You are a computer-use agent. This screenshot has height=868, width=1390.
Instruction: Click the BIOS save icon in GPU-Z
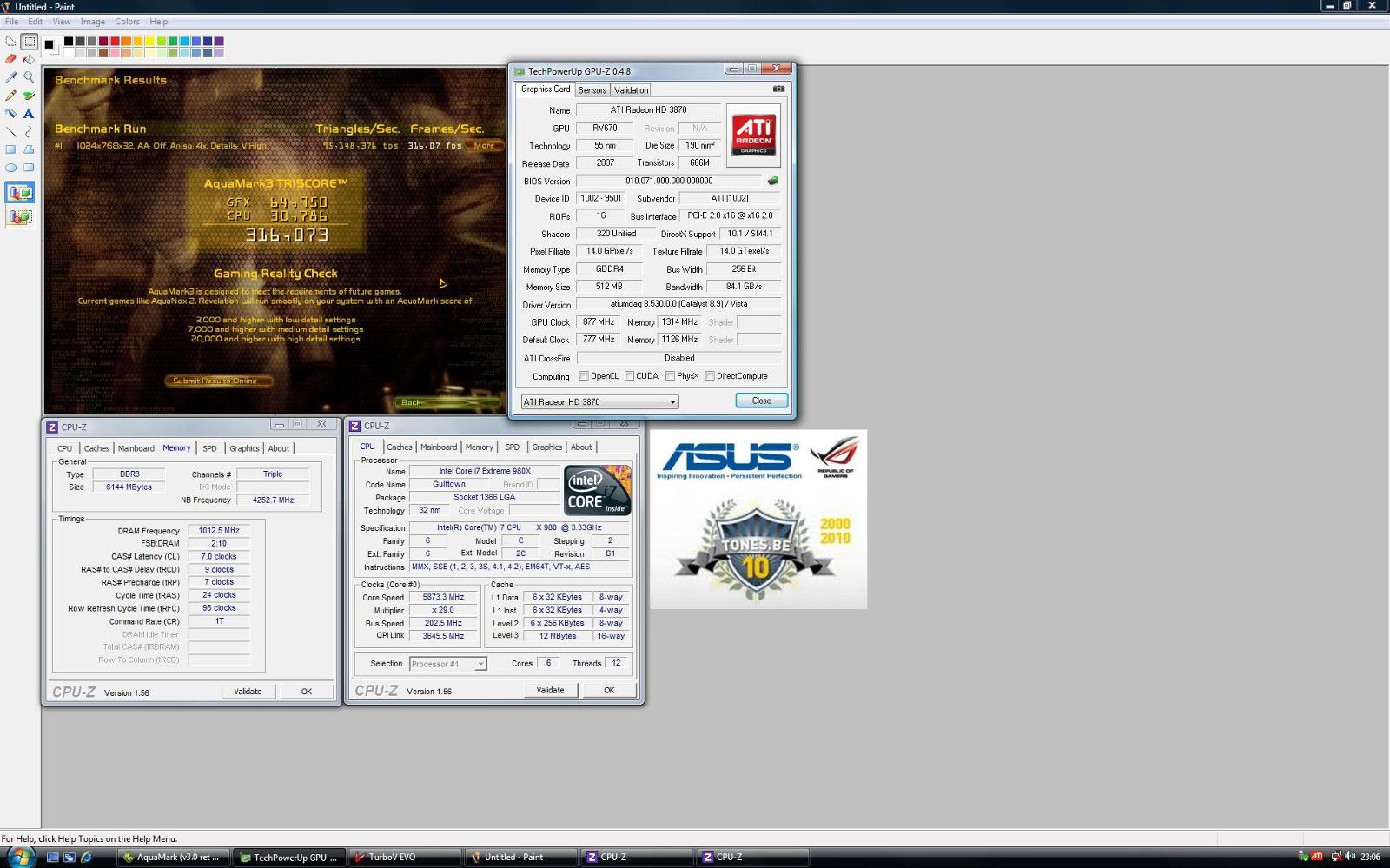772,181
